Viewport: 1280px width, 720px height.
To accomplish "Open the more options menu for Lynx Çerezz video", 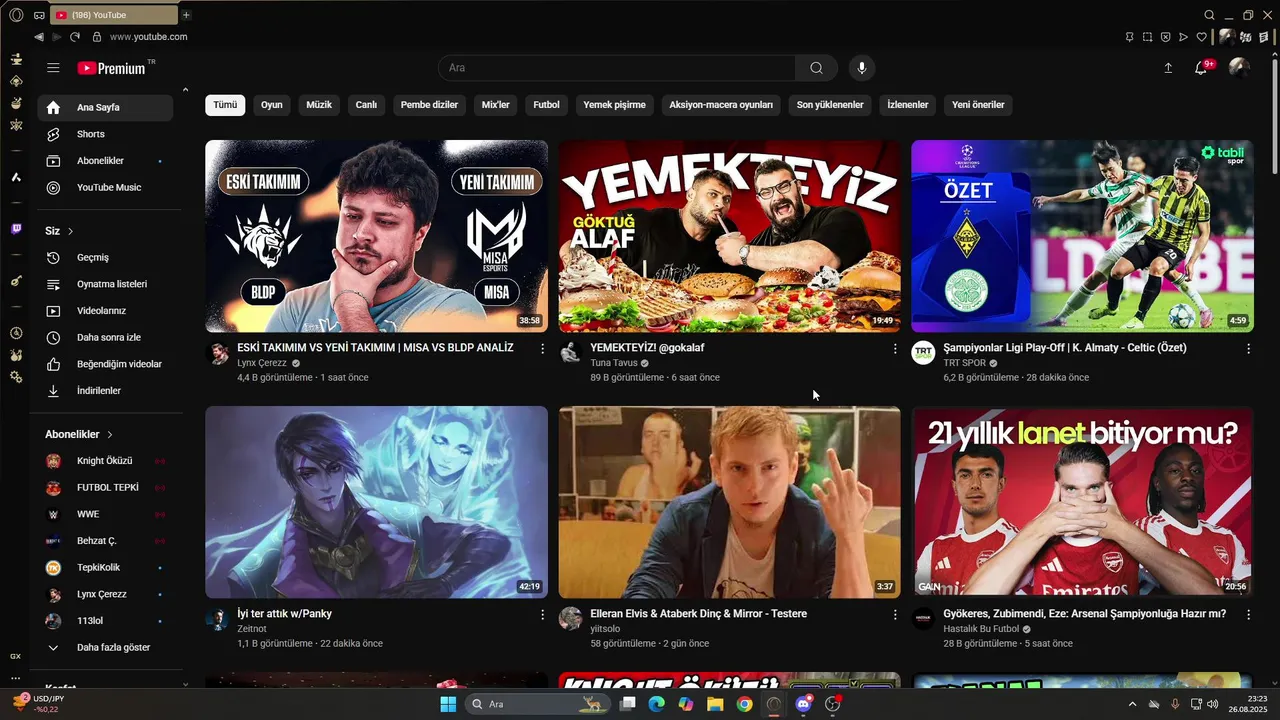I will [543, 349].
